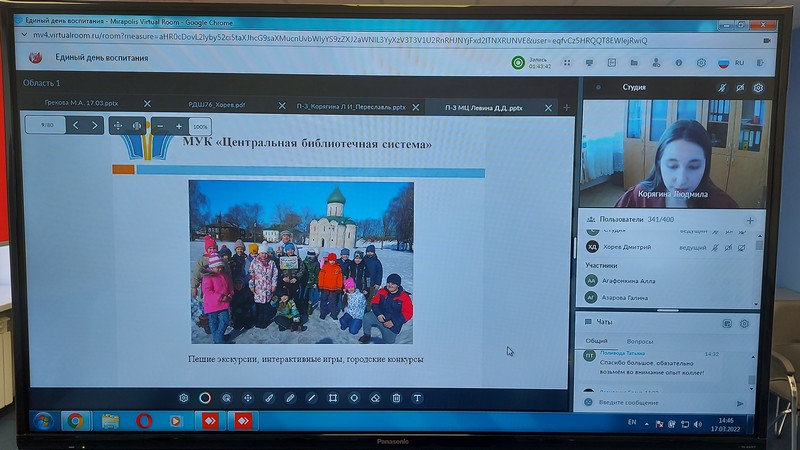Send chat message with arrow icon

(x=740, y=403)
